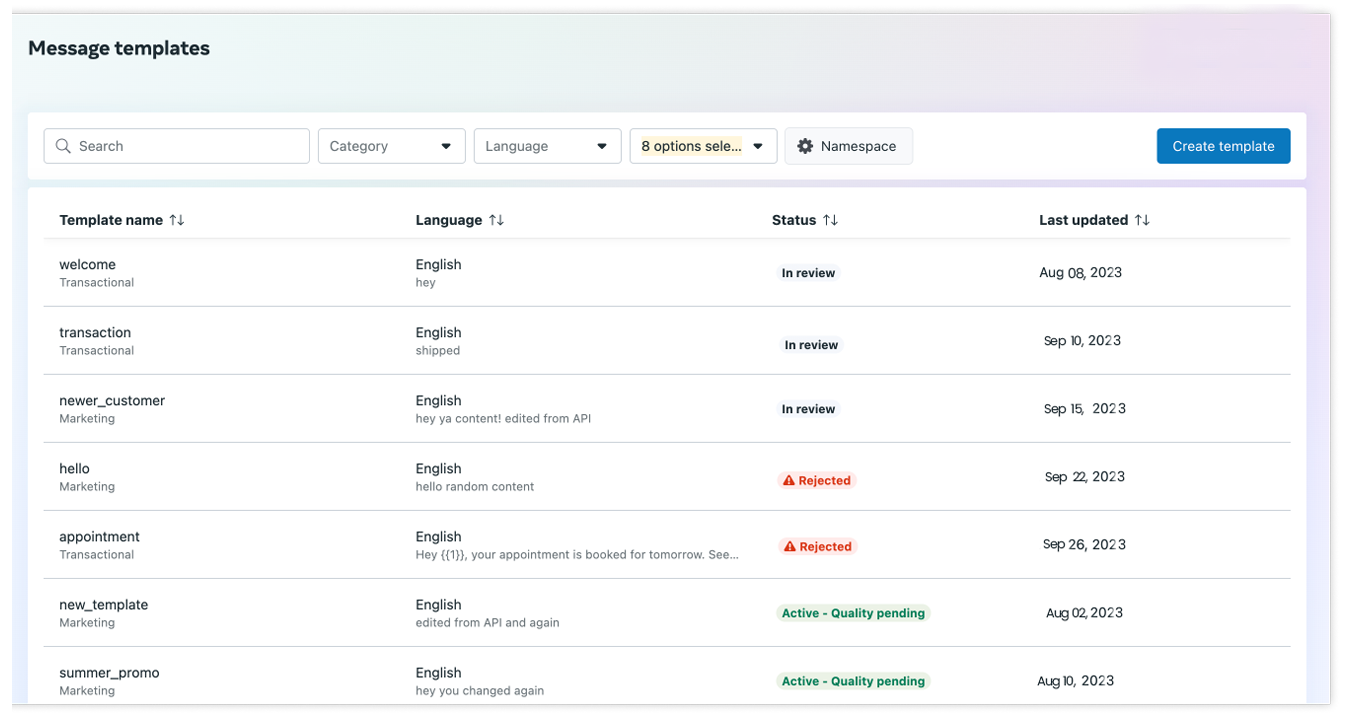This screenshot has height=719, width=1345.
Task: Click the Namespace gear icon
Action: coord(805,146)
